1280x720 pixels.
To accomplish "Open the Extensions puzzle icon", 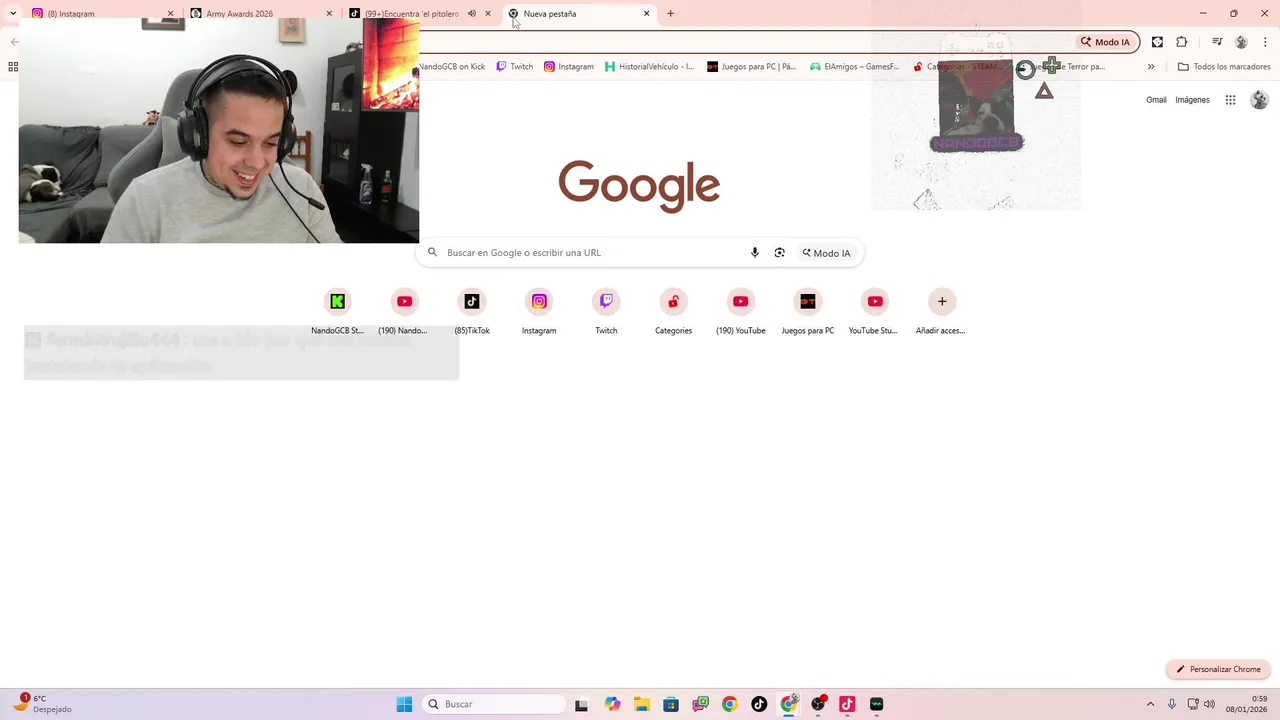I will point(1182,42).
